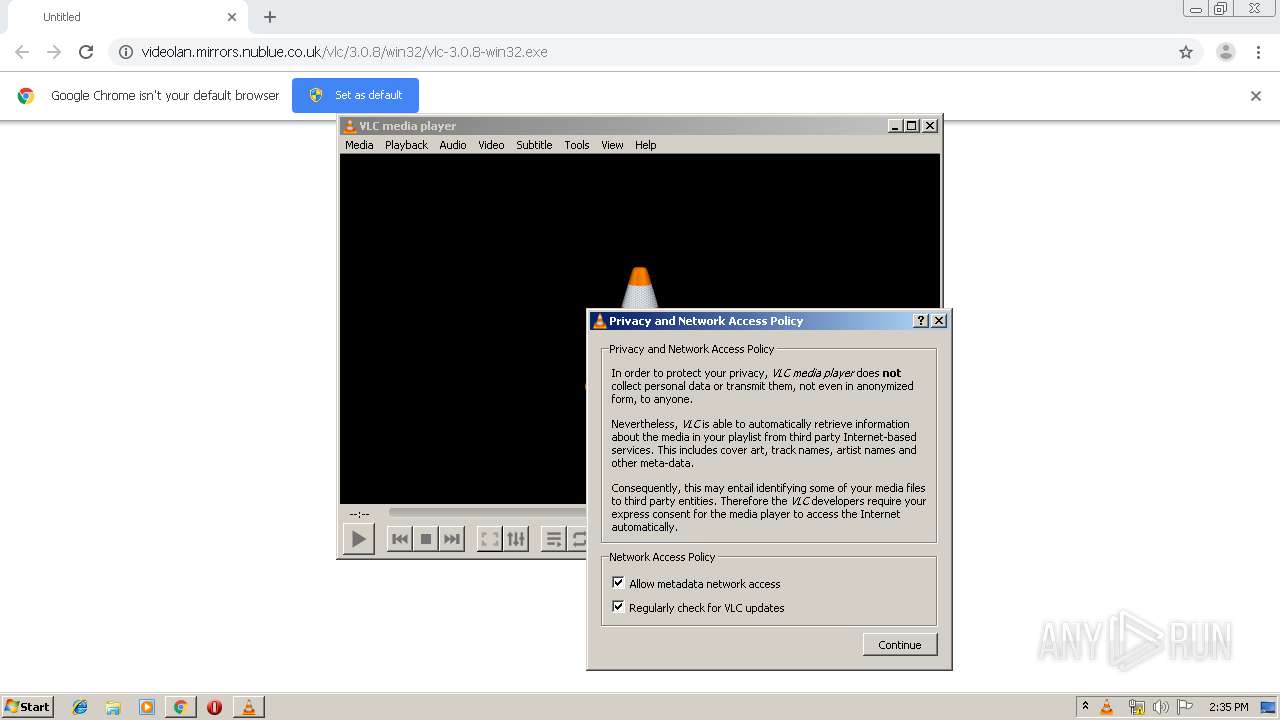This screenshot has width=1280, height=720.
Task: Open the Tools menu
Action: pos(577,145)
